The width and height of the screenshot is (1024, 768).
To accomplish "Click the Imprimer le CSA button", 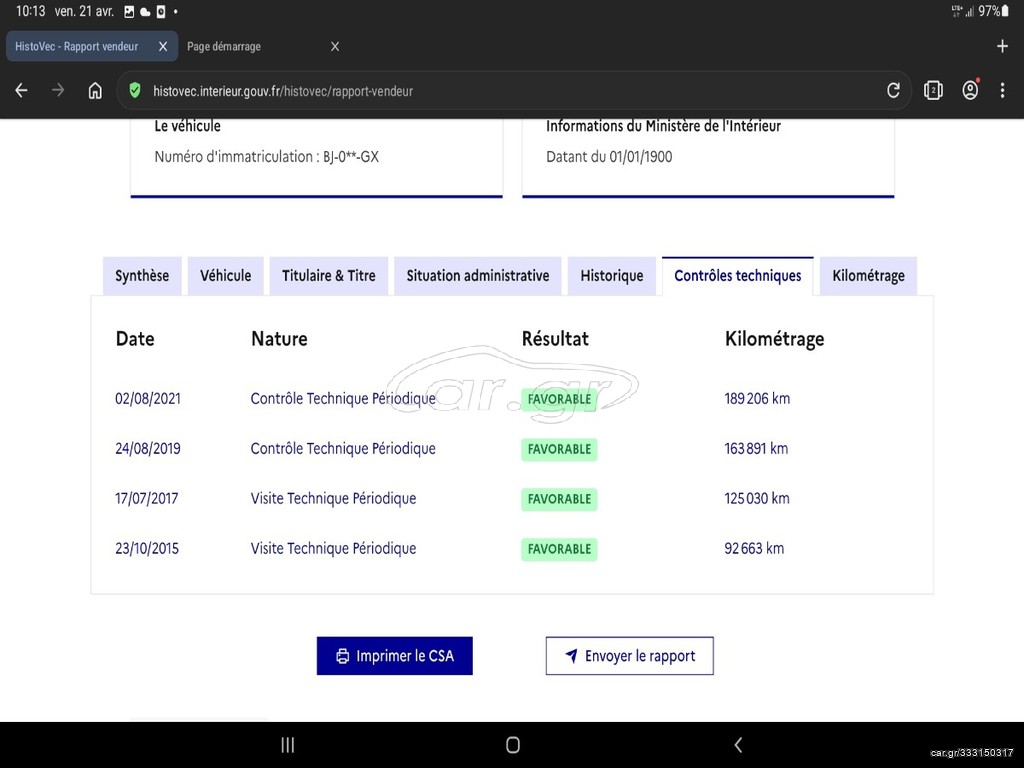I will tap(394, 656).
